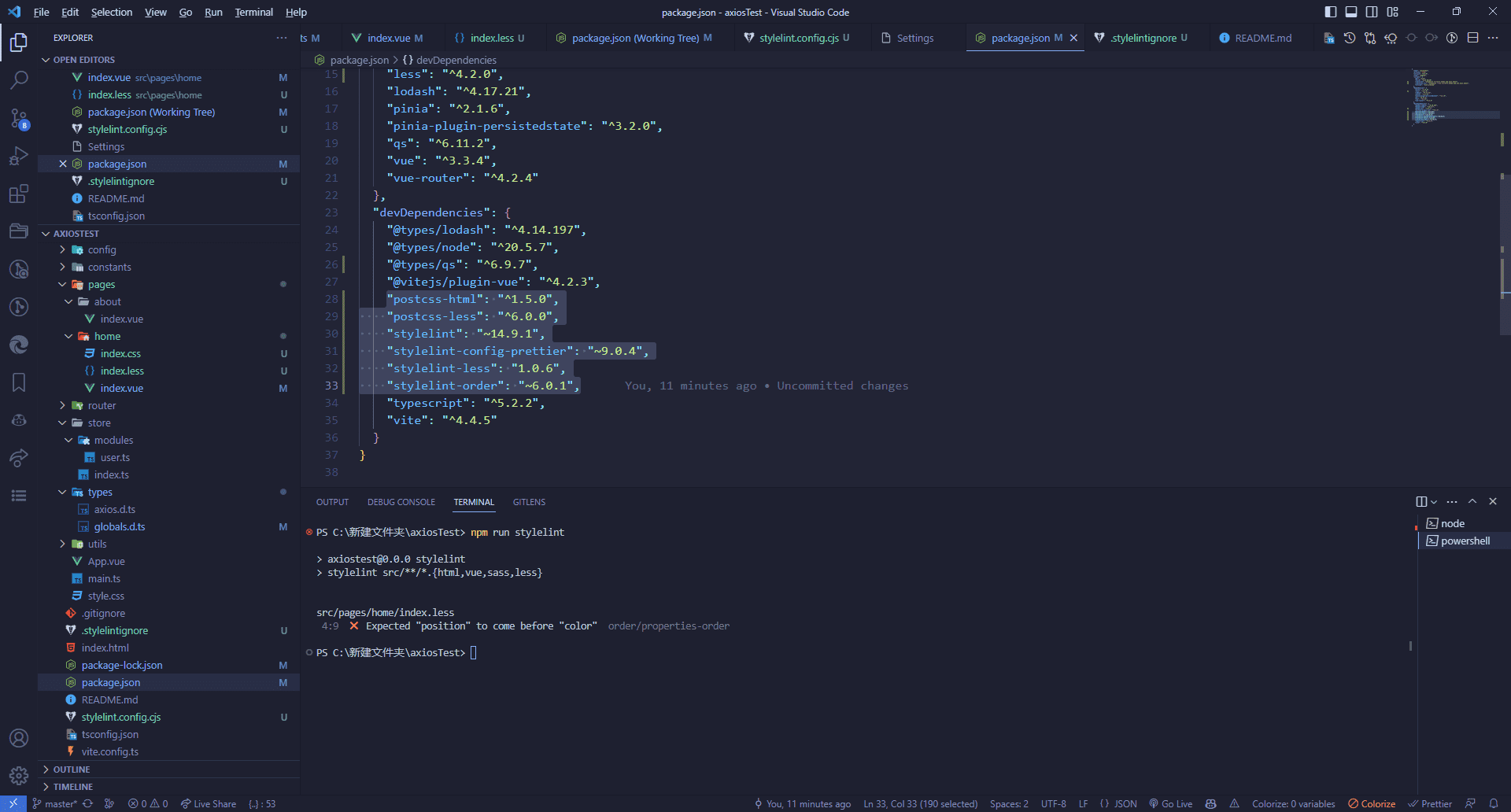Split the editor using toolbar icon

click(x=1472, y=38)
